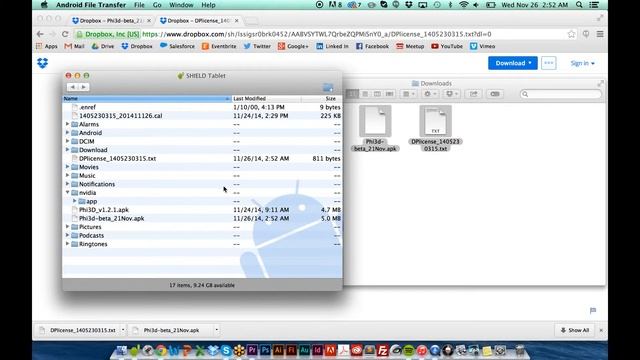Launch Photoshop from the Dock

click(x=265, y=350)
